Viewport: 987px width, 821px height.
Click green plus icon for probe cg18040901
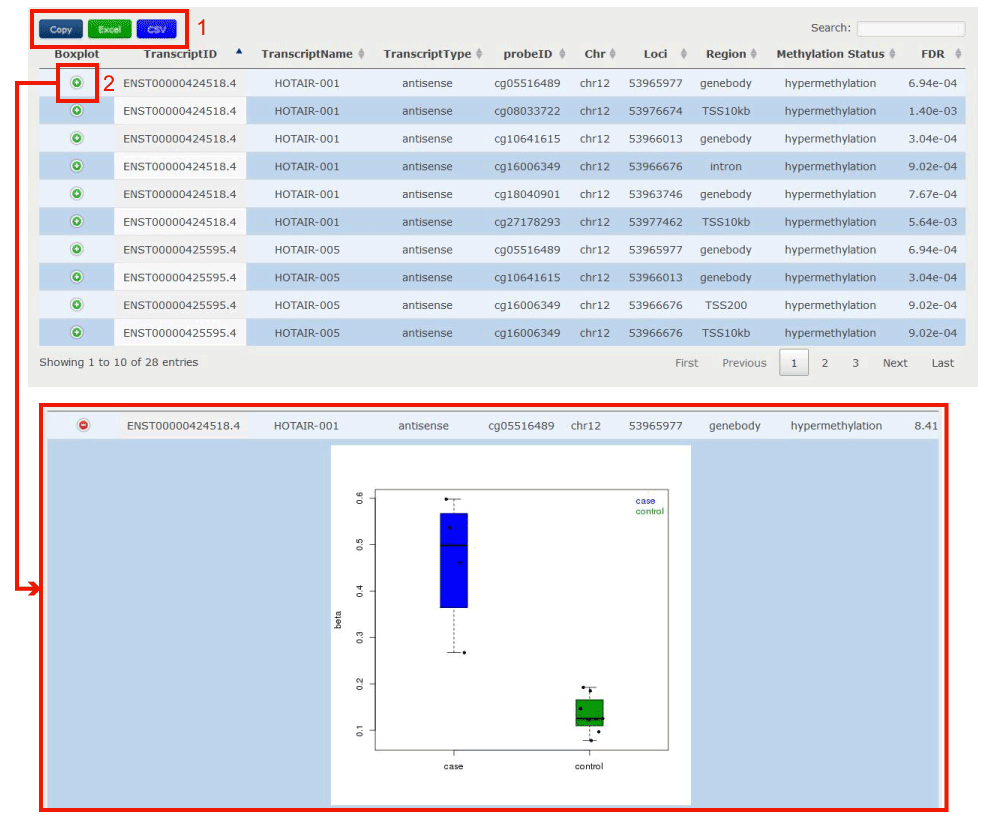click(x=77, y=194)
